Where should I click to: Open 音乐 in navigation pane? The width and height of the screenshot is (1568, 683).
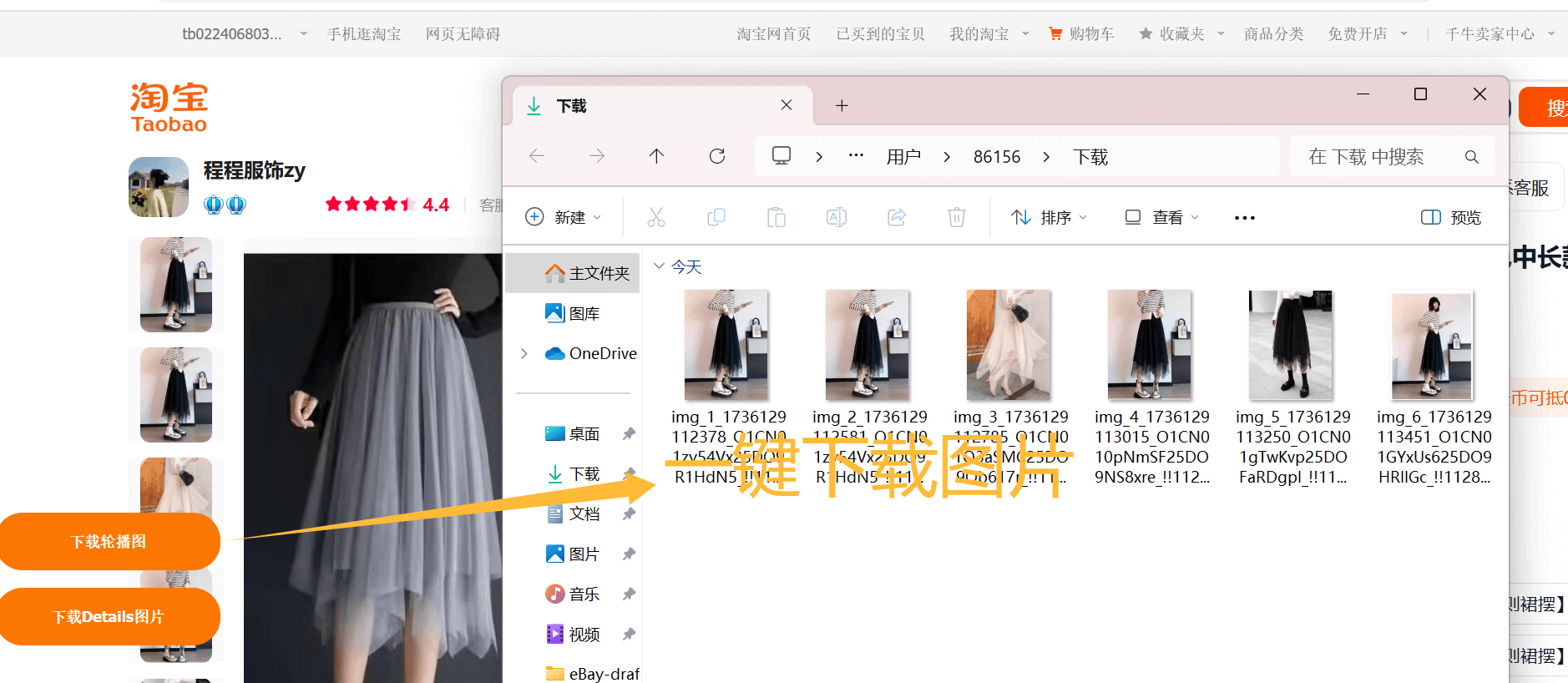tap(573, 594)
